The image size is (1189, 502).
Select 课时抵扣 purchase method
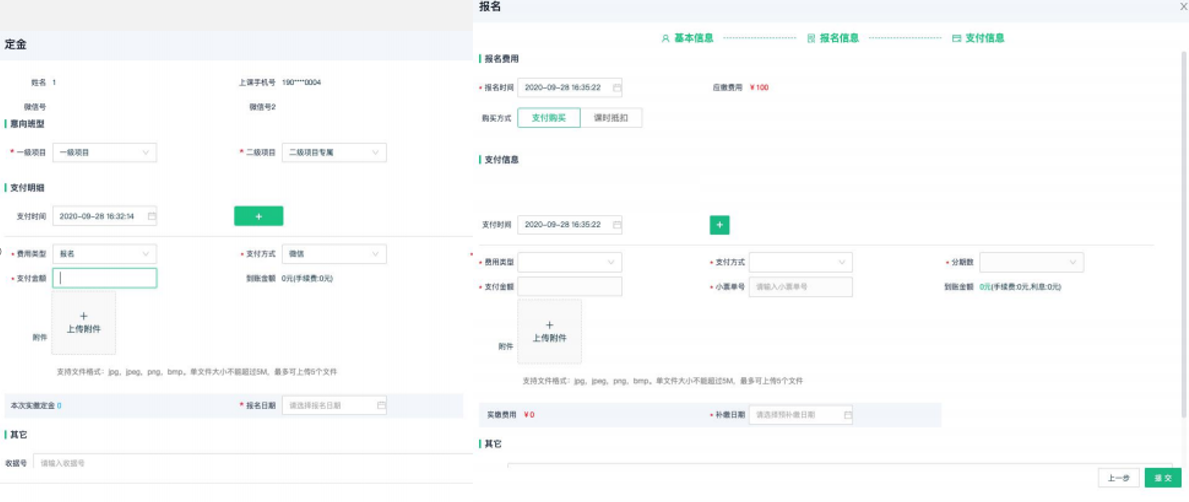[x=611, y=118]
